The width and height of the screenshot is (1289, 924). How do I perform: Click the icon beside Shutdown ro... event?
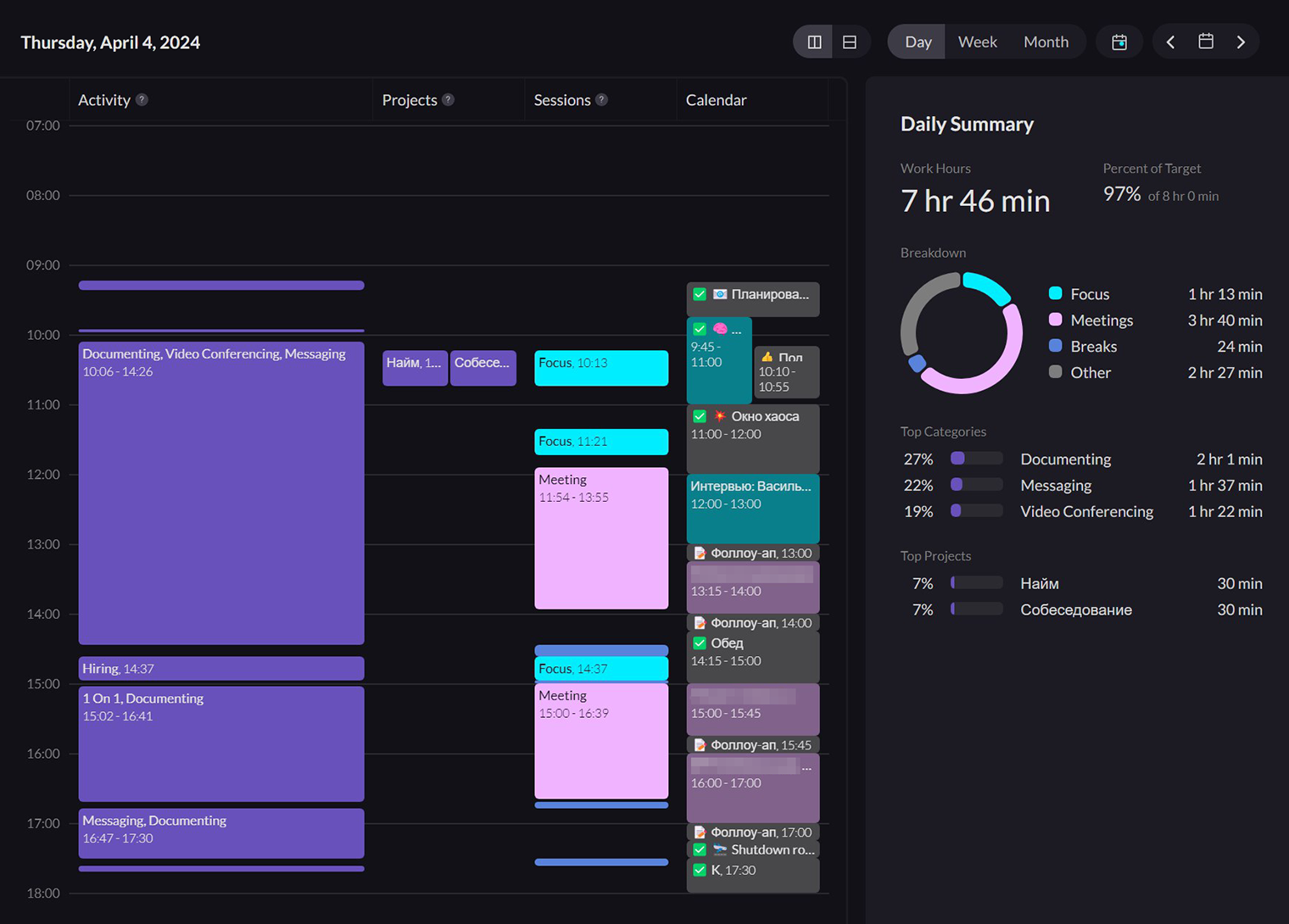(x=719, y=849)
